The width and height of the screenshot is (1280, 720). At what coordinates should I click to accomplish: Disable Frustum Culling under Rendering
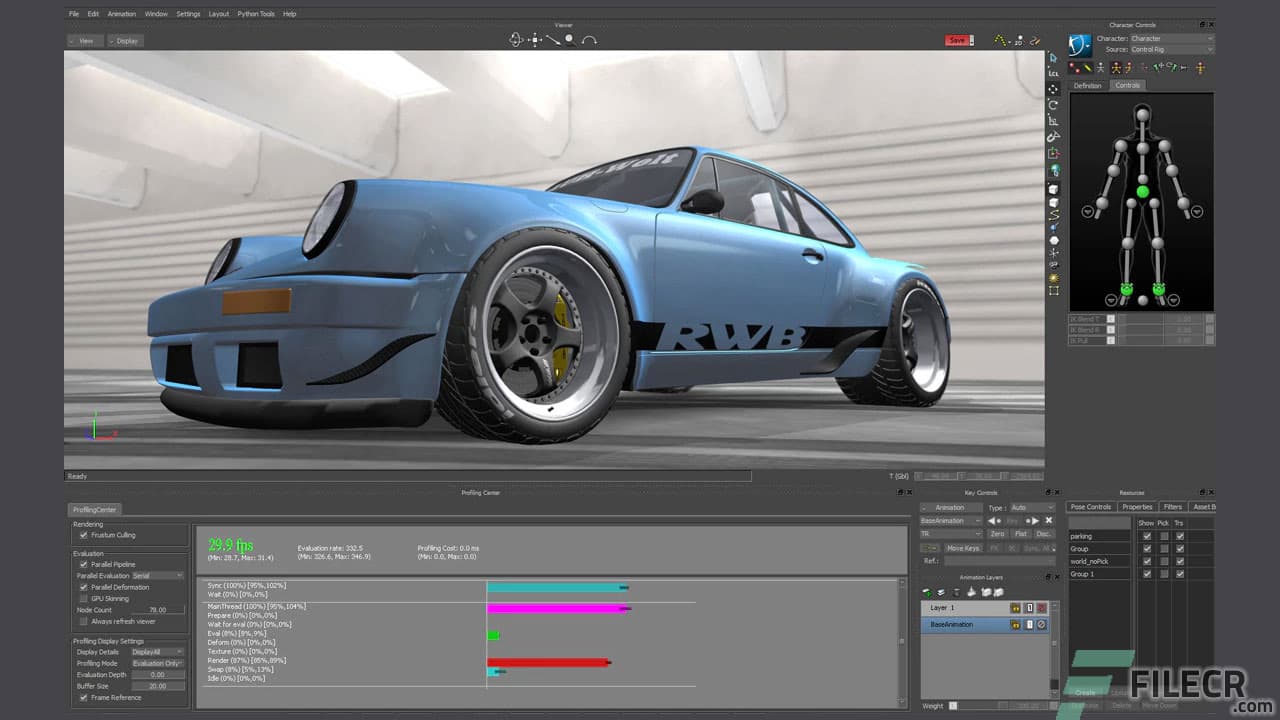click(84, 534)
